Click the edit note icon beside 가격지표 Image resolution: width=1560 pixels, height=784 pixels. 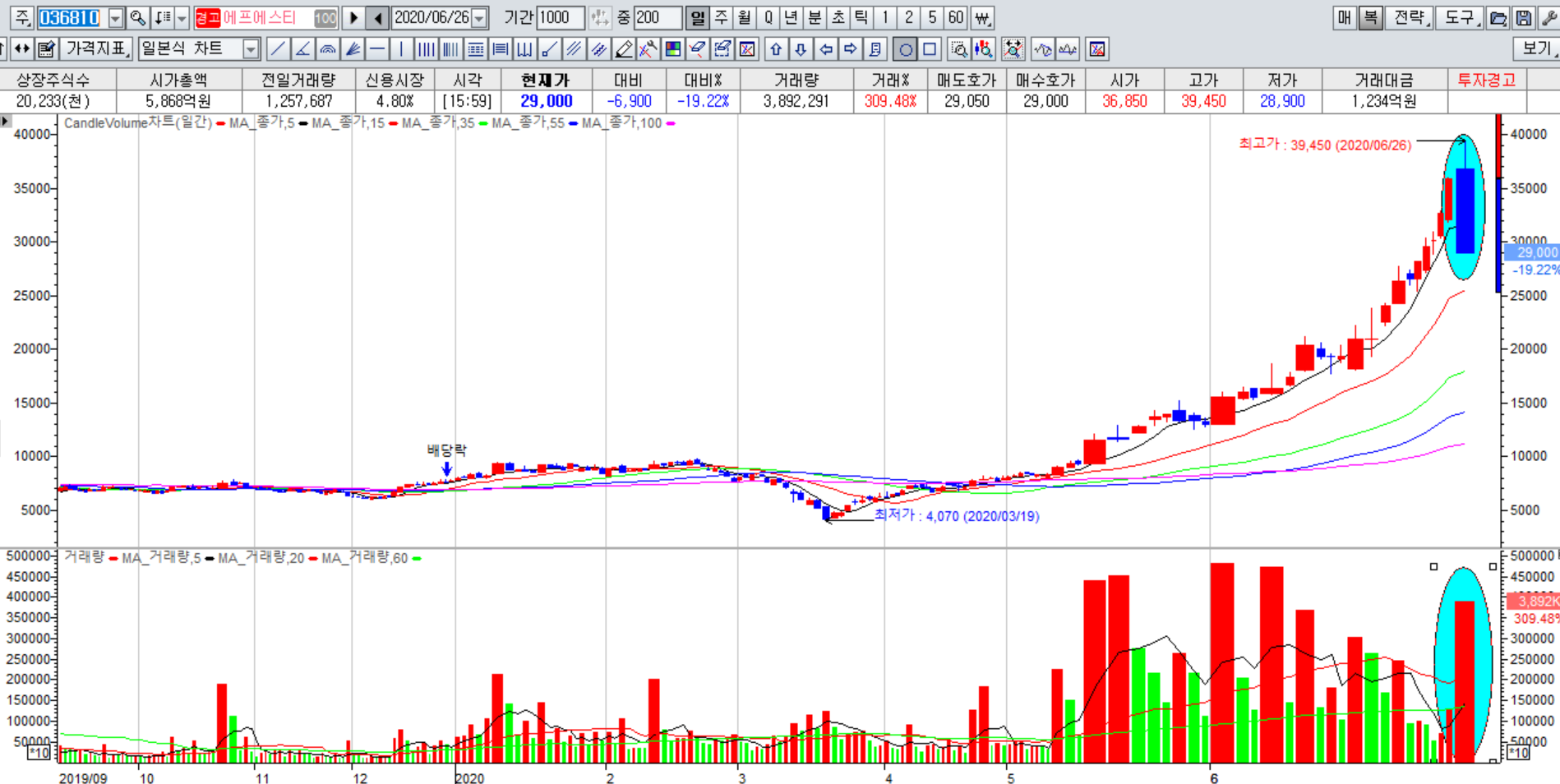click(x=46, y=49)
